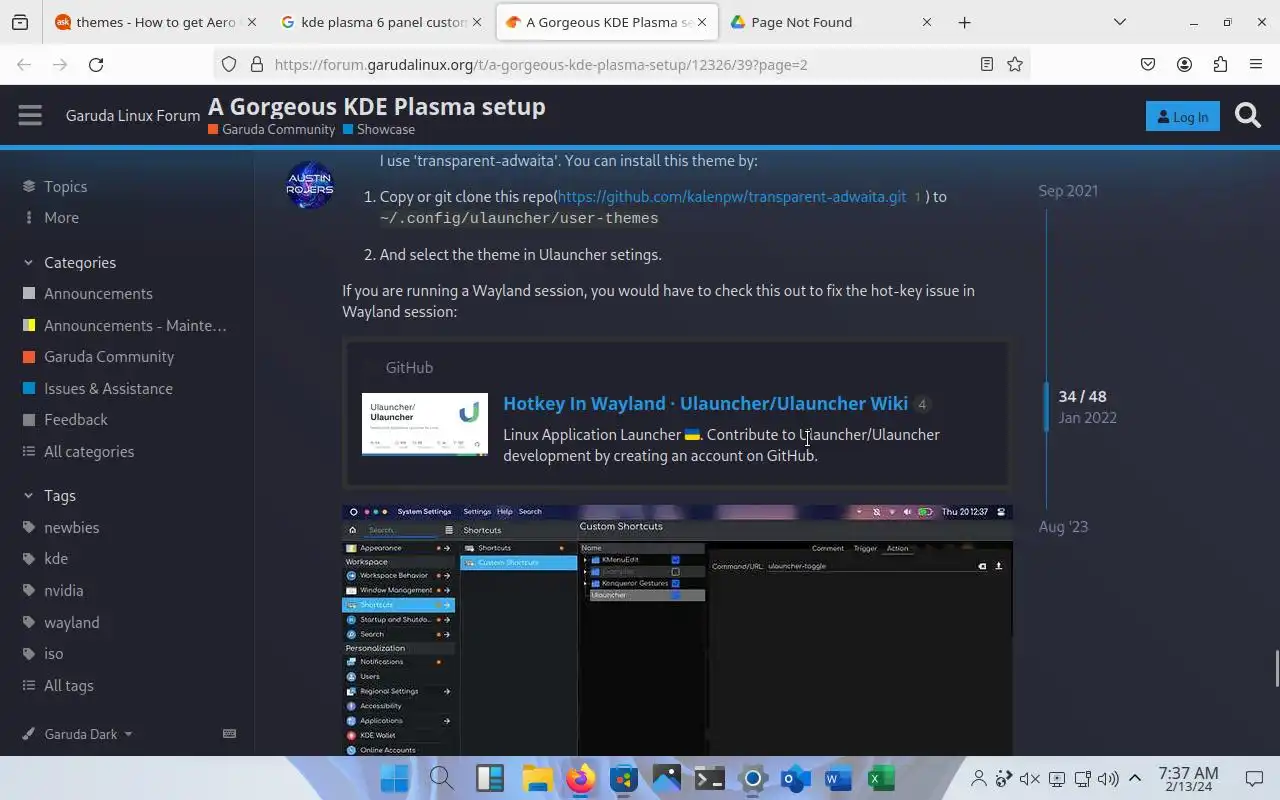Go back using the browser back arrow
The width and height of the screenshot is (1280, 800).
click(x=24, y=64)
